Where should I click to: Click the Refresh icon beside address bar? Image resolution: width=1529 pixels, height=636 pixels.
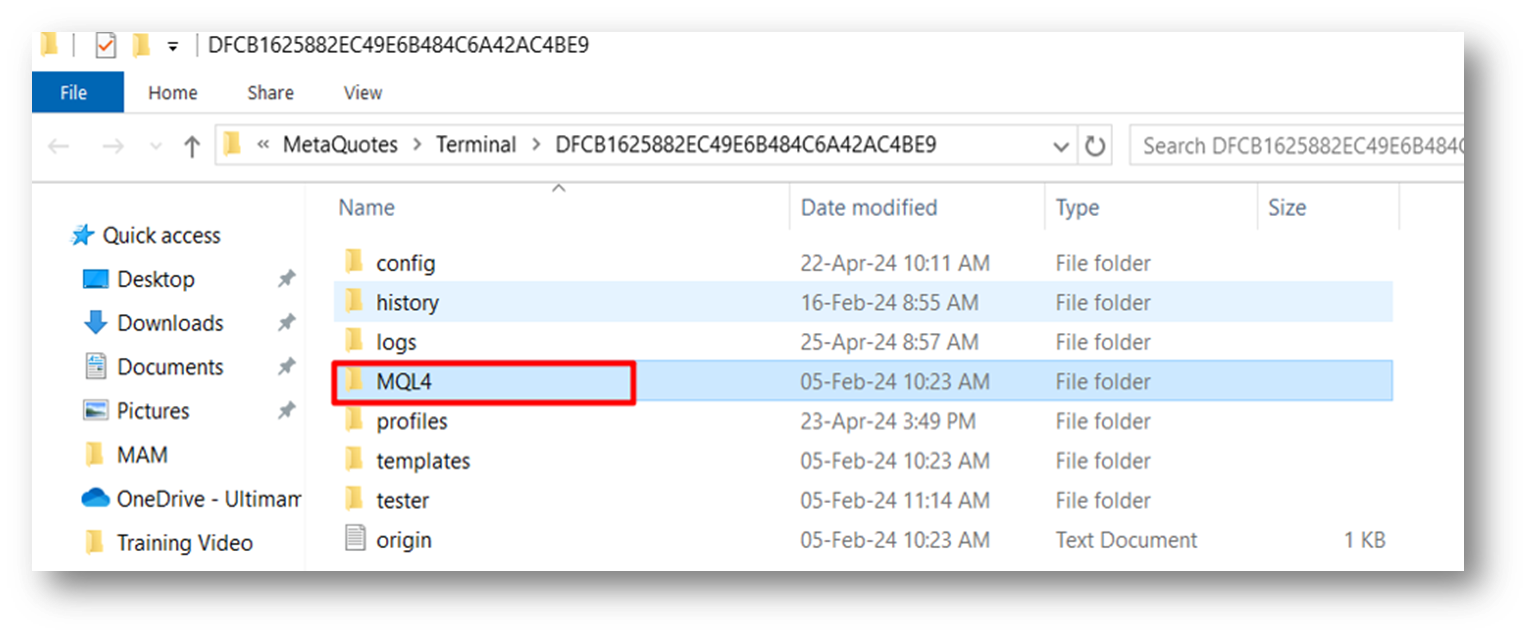[x=1095, y=146]
